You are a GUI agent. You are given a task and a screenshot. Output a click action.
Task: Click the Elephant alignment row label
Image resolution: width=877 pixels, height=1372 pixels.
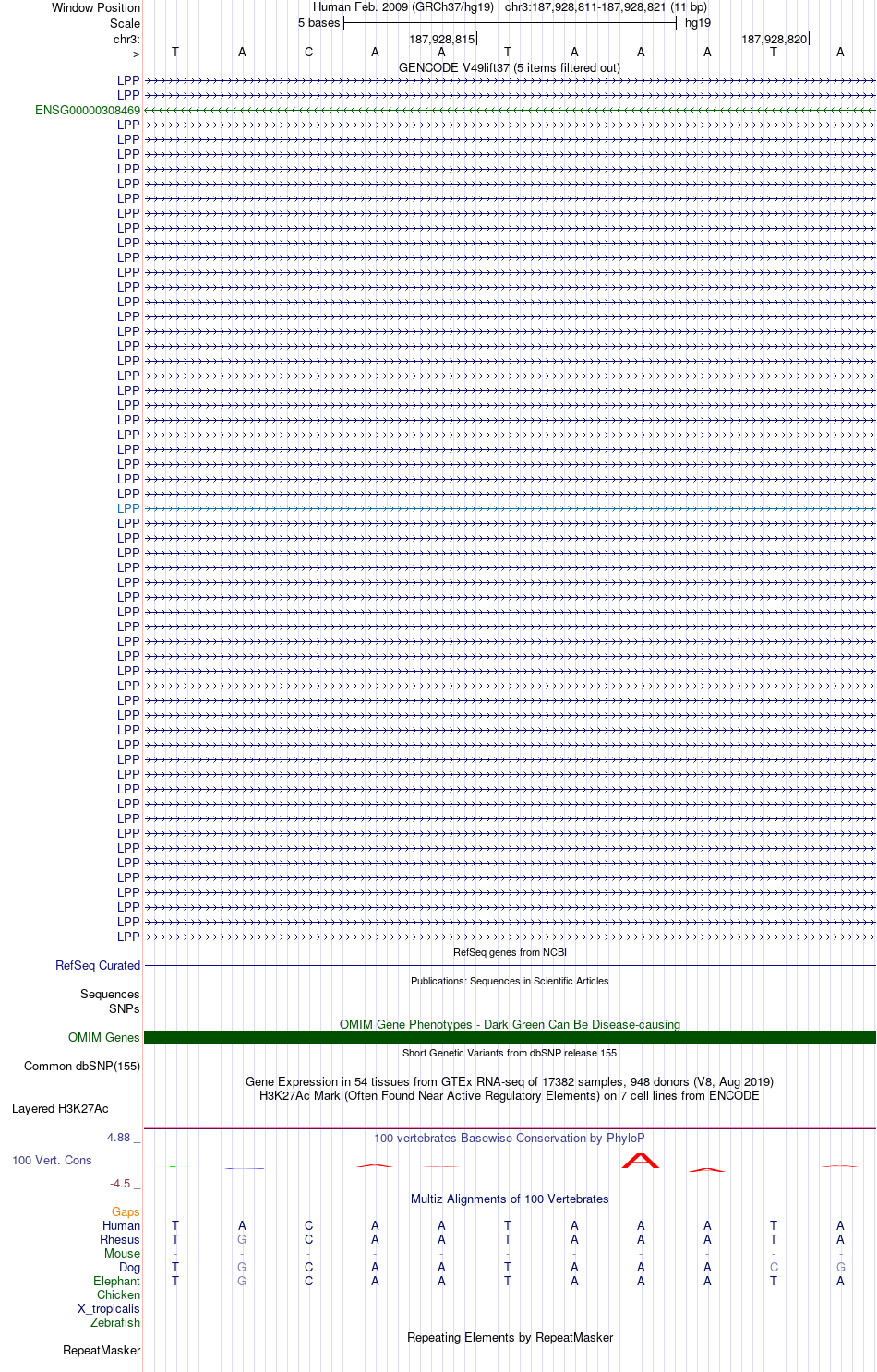pyautogui.click(x=117, y=1282)
